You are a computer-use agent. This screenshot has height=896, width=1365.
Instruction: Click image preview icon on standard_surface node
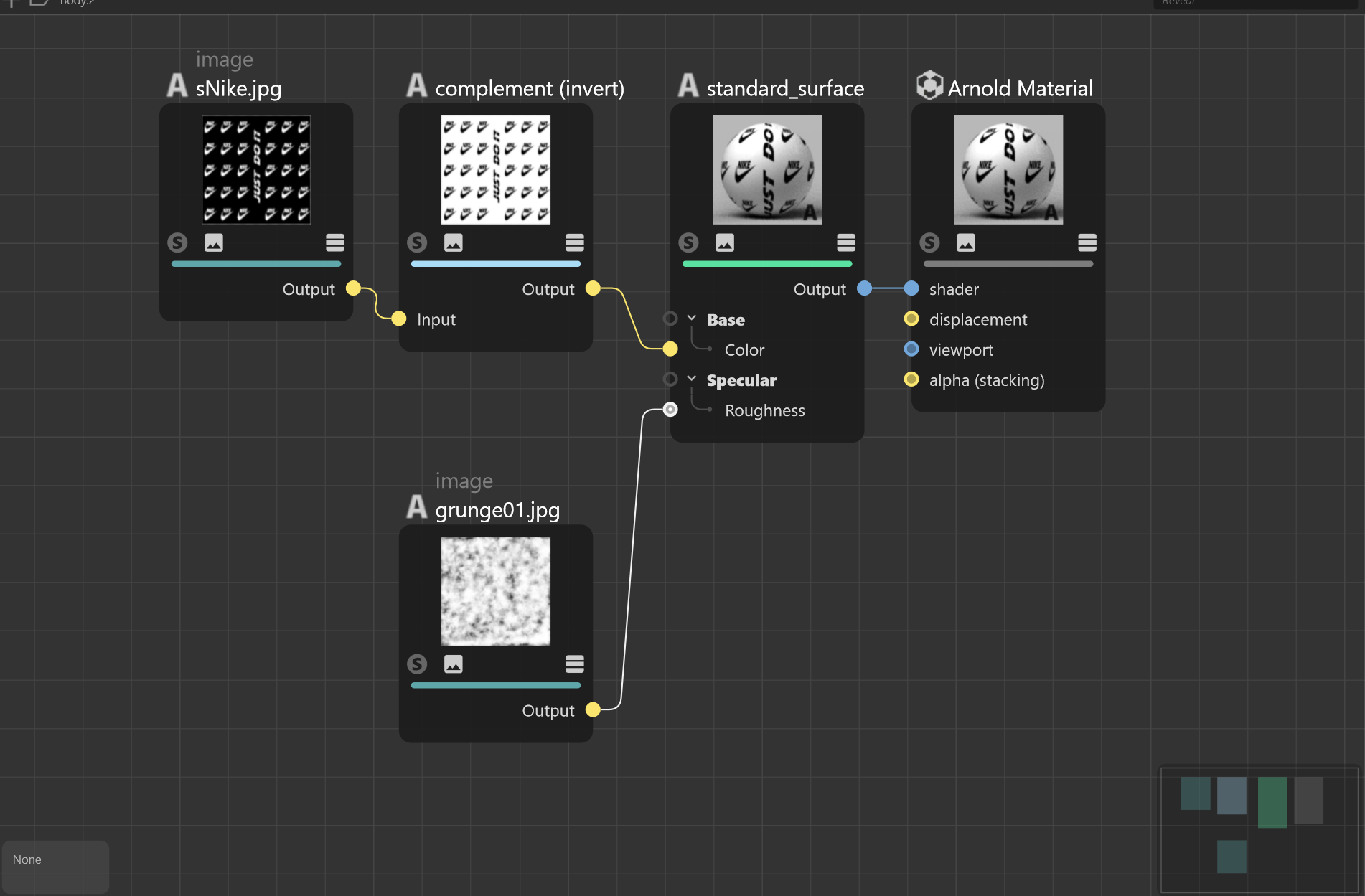pyautogui.click(x=725, y=242)
